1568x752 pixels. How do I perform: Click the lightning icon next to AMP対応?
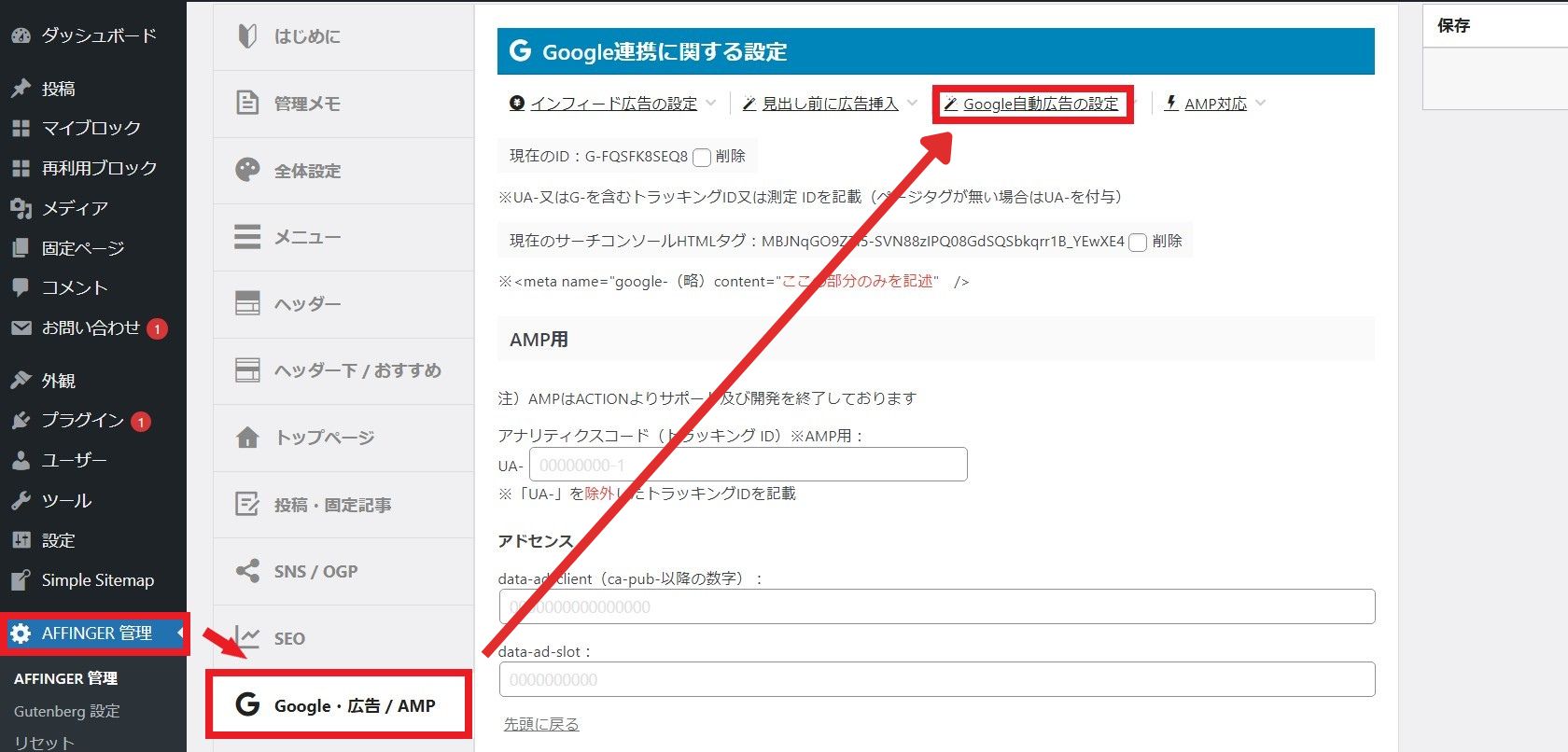click(x=1171, y=103)
